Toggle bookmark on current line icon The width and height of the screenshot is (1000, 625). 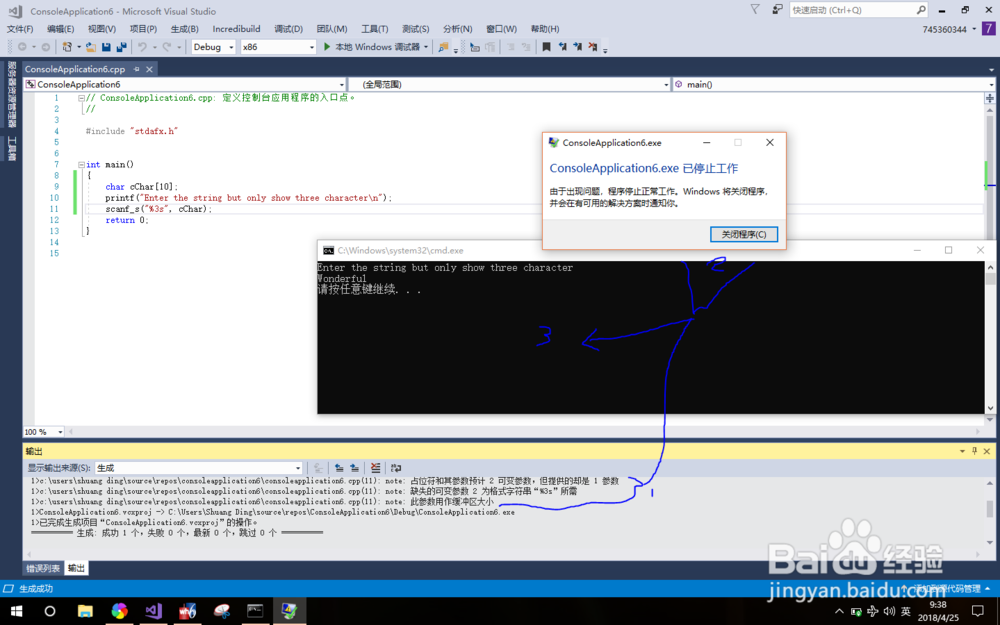tap(546, 47)
